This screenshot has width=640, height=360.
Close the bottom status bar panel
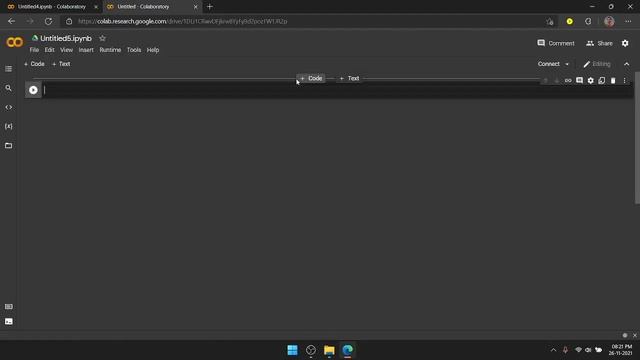pyautogui.click(x=635, y=335)
